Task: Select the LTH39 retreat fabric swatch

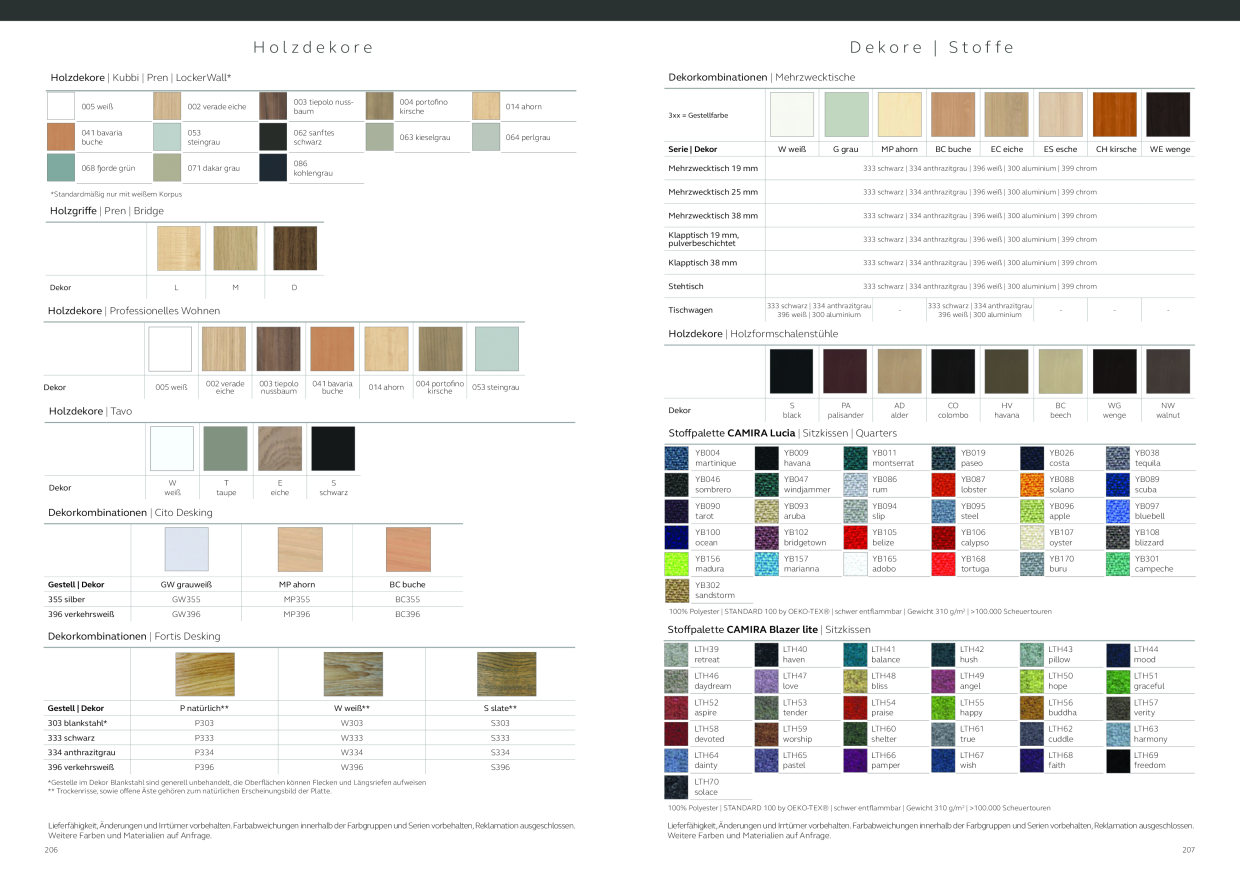Action: 677,655
